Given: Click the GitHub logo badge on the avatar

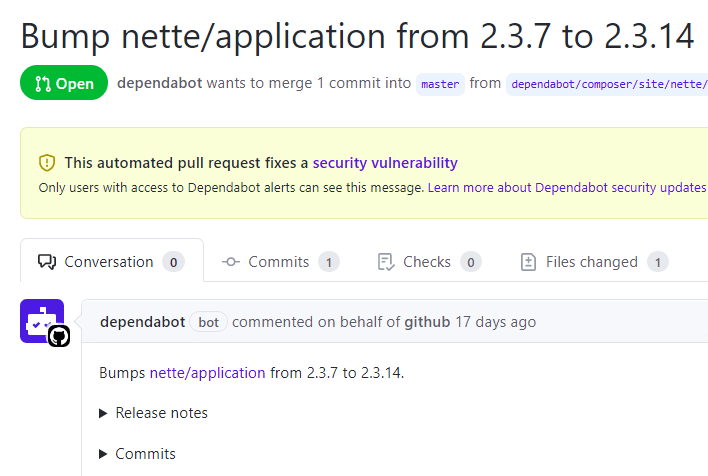Looking at the screenshot, I should [59, 336].
